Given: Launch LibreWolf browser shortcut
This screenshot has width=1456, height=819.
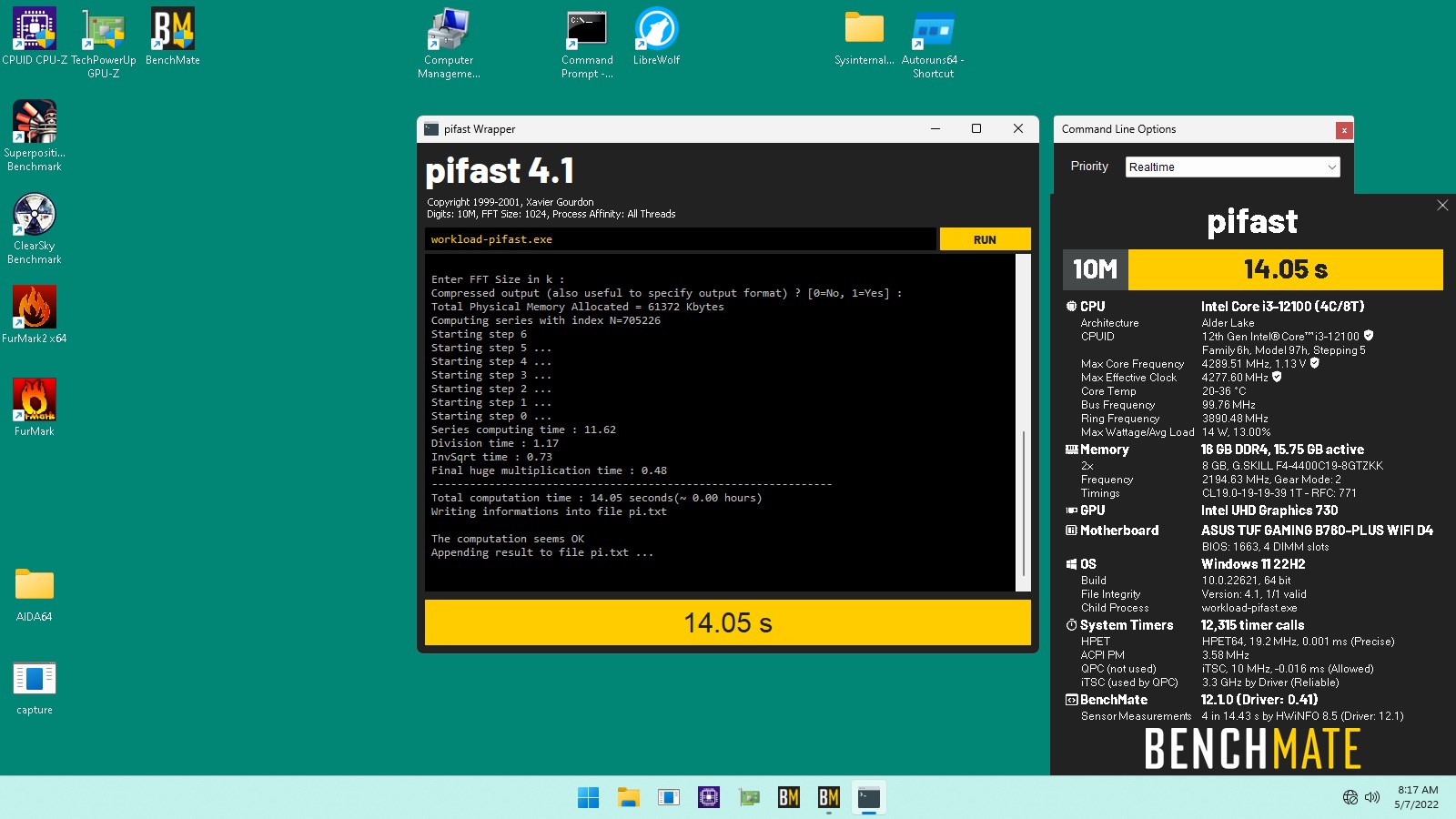Looking at the screenshot, I should [656, 36].
